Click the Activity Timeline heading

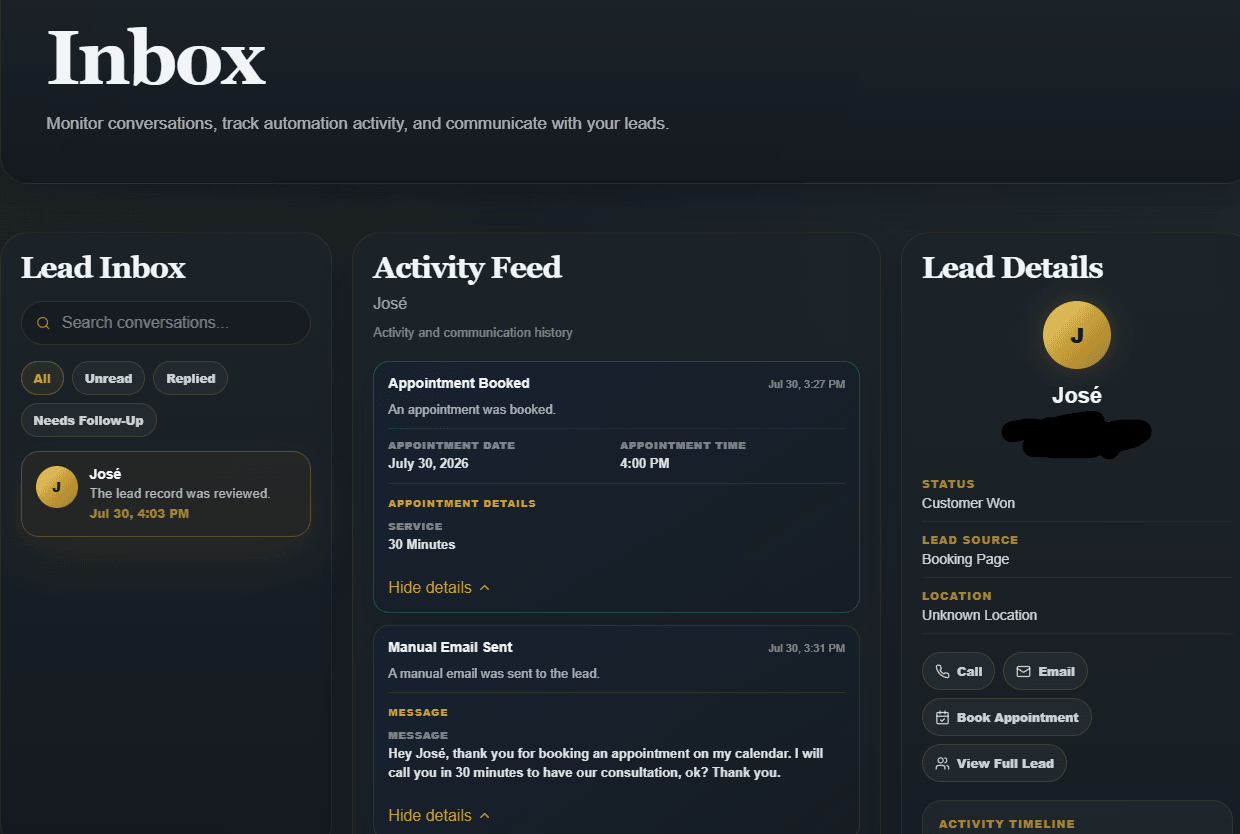[x=1007, y=824]
